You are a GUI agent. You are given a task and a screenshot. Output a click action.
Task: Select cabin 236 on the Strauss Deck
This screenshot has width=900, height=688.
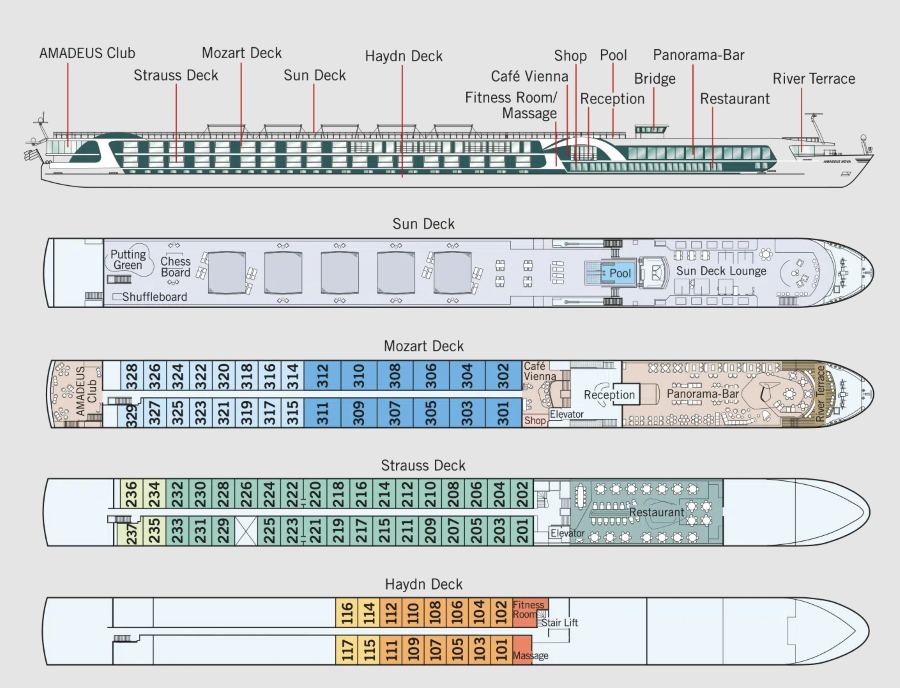coord(131,493)
